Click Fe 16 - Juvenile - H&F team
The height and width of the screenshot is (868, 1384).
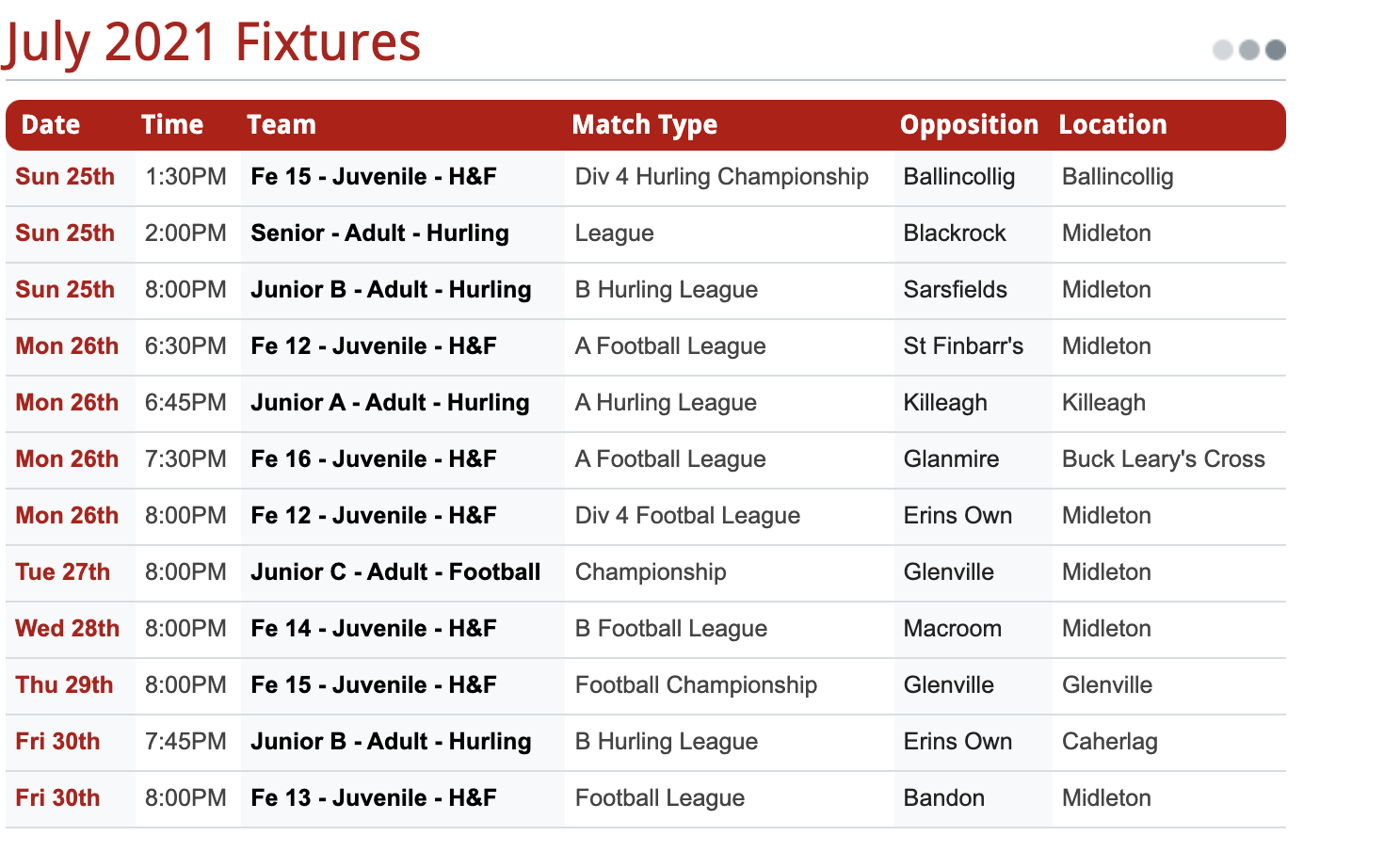coord(374,458)
